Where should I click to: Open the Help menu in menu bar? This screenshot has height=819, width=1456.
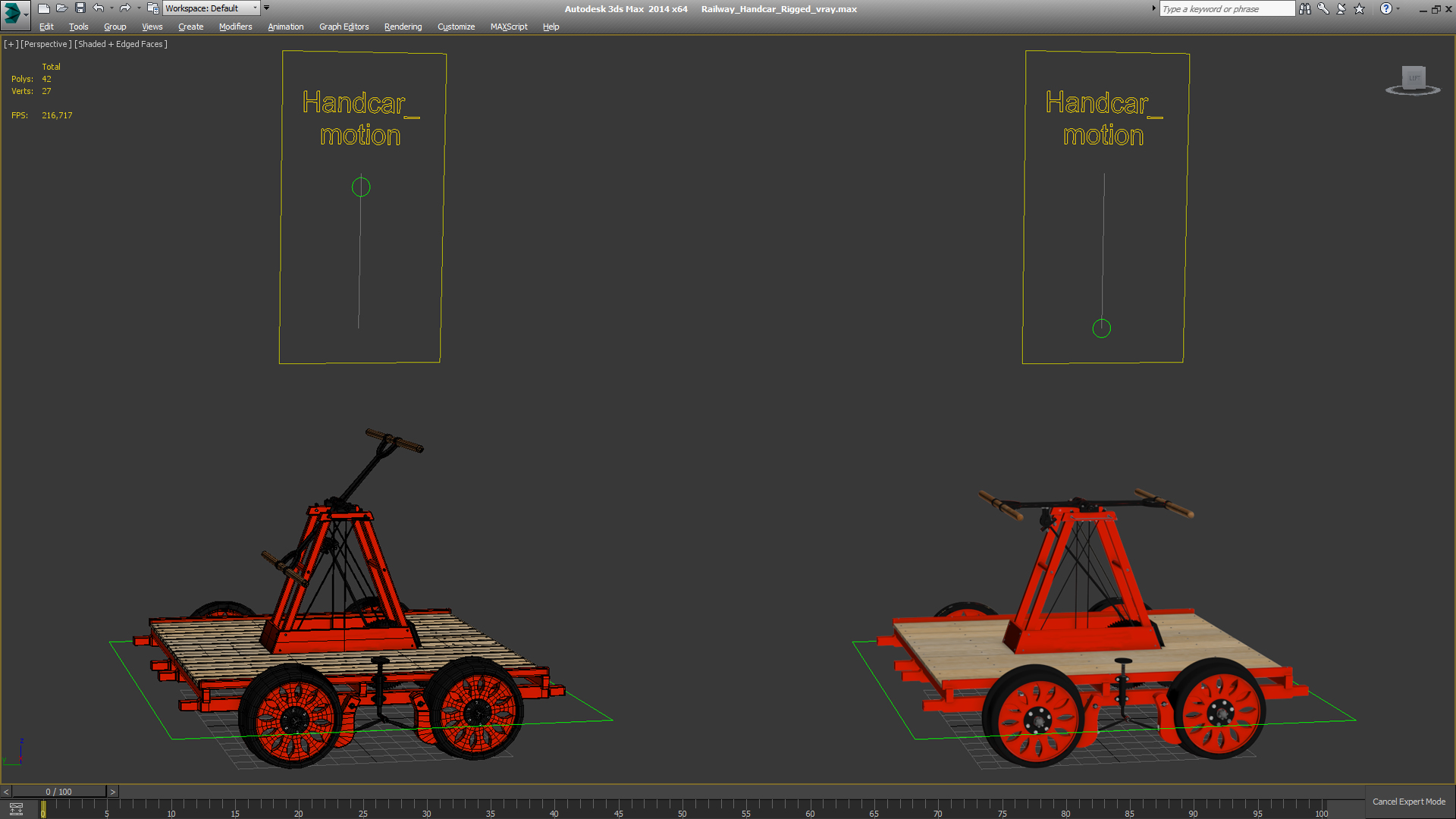(x=551, y=27)
